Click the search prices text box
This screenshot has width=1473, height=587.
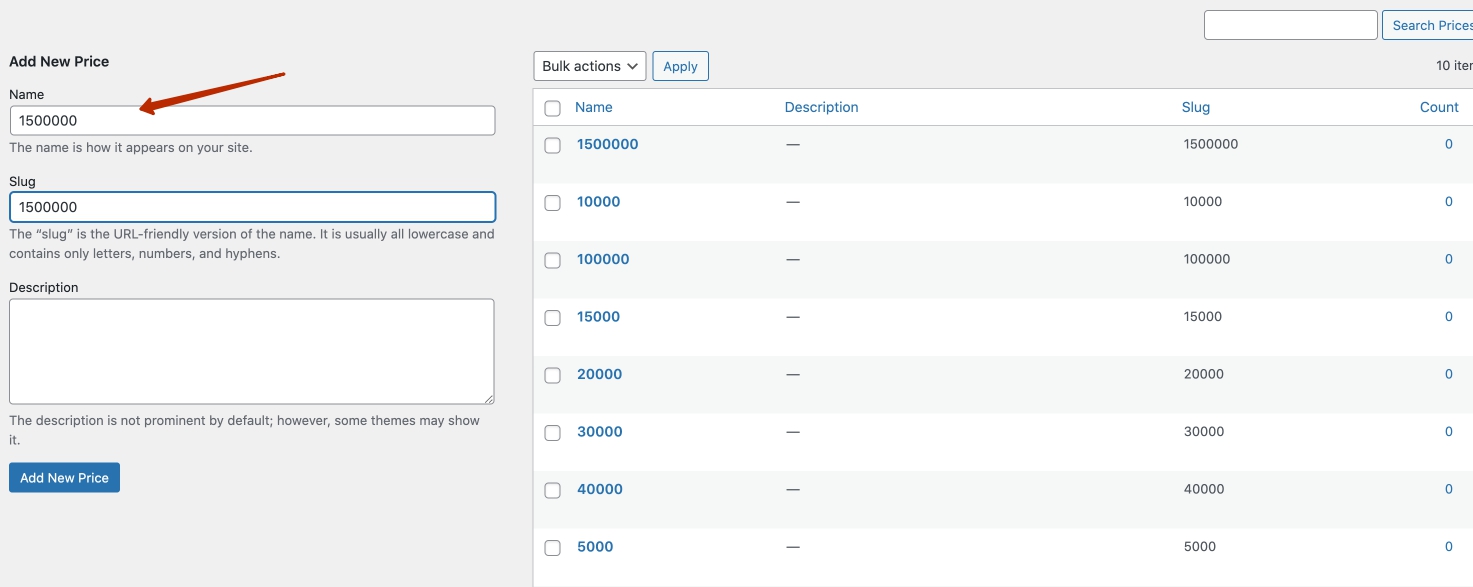1290,25
